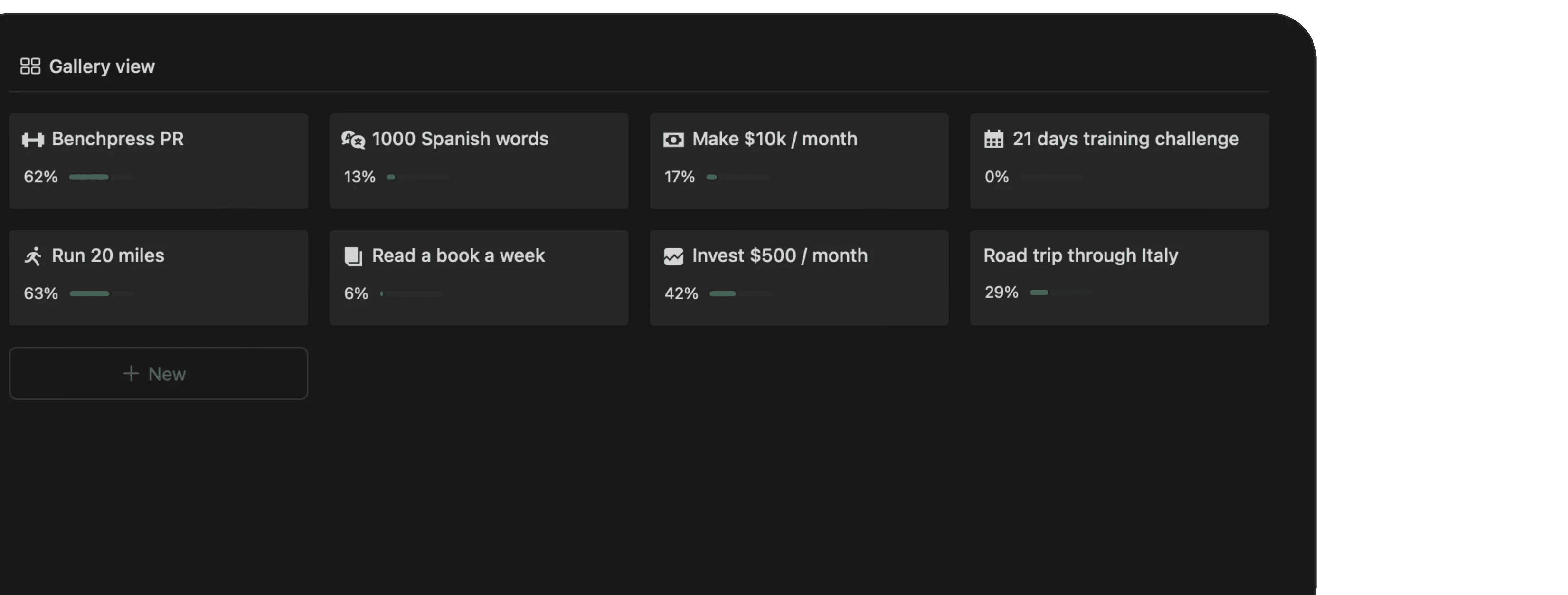This screenshot has width=1568, height=595.
Task: Click the 0% value on 21 days training challenge
Action: tap(997, 177)
